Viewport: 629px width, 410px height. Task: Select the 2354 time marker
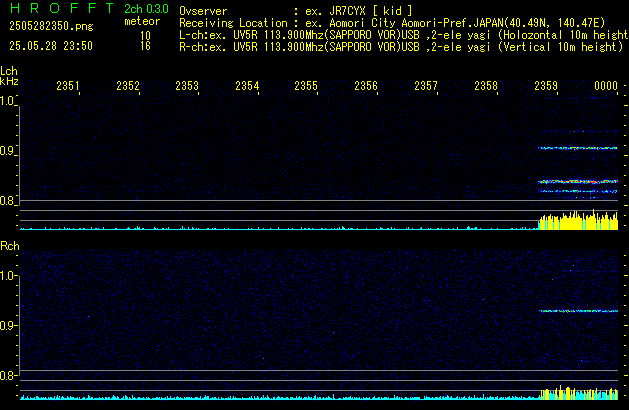coord(247,86)
